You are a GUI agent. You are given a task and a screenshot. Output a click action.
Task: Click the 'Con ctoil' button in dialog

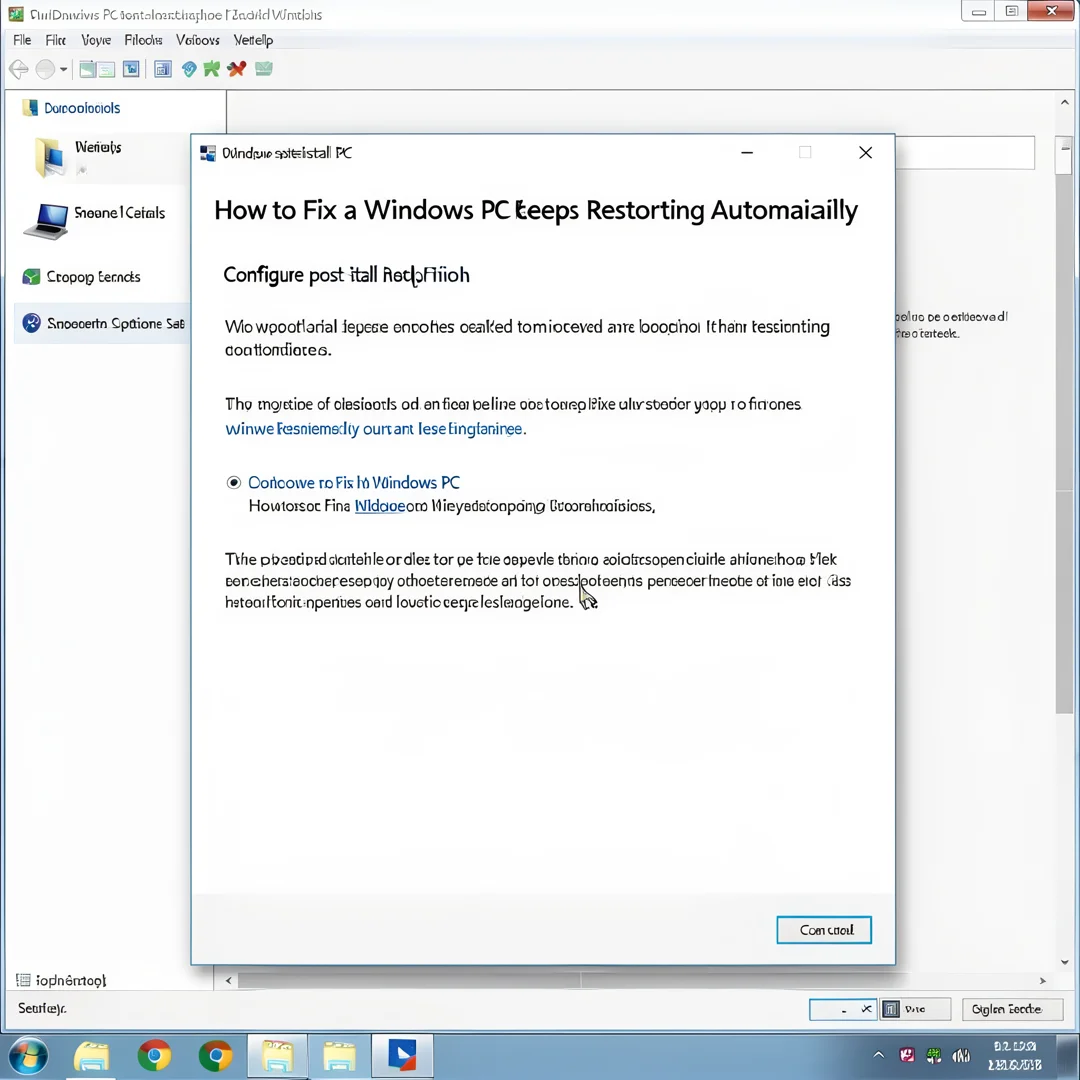[824, 930]
